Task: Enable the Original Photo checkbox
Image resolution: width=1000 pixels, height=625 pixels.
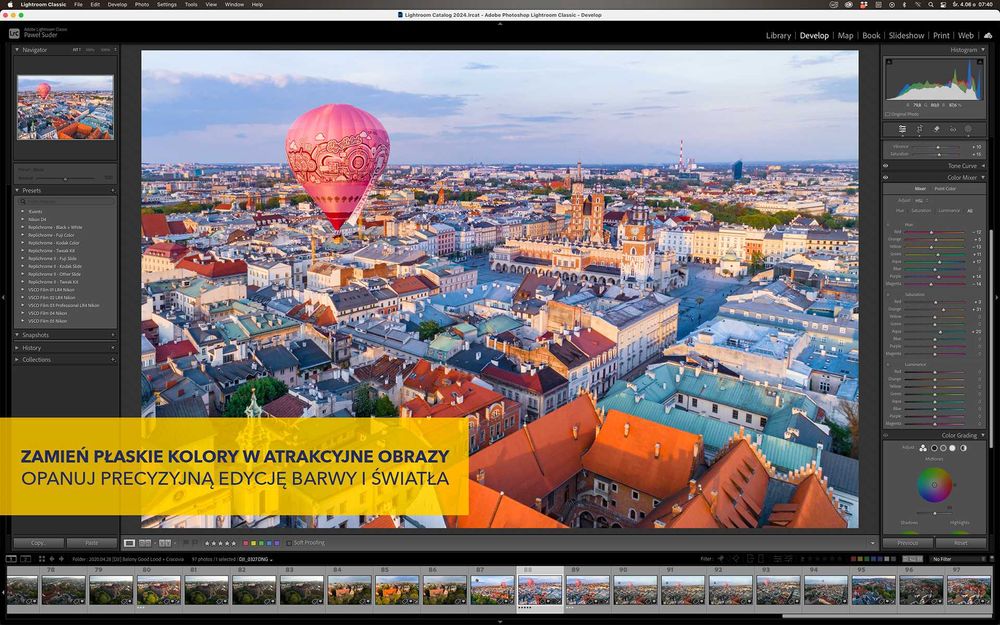Action: (x=888, y=114)
